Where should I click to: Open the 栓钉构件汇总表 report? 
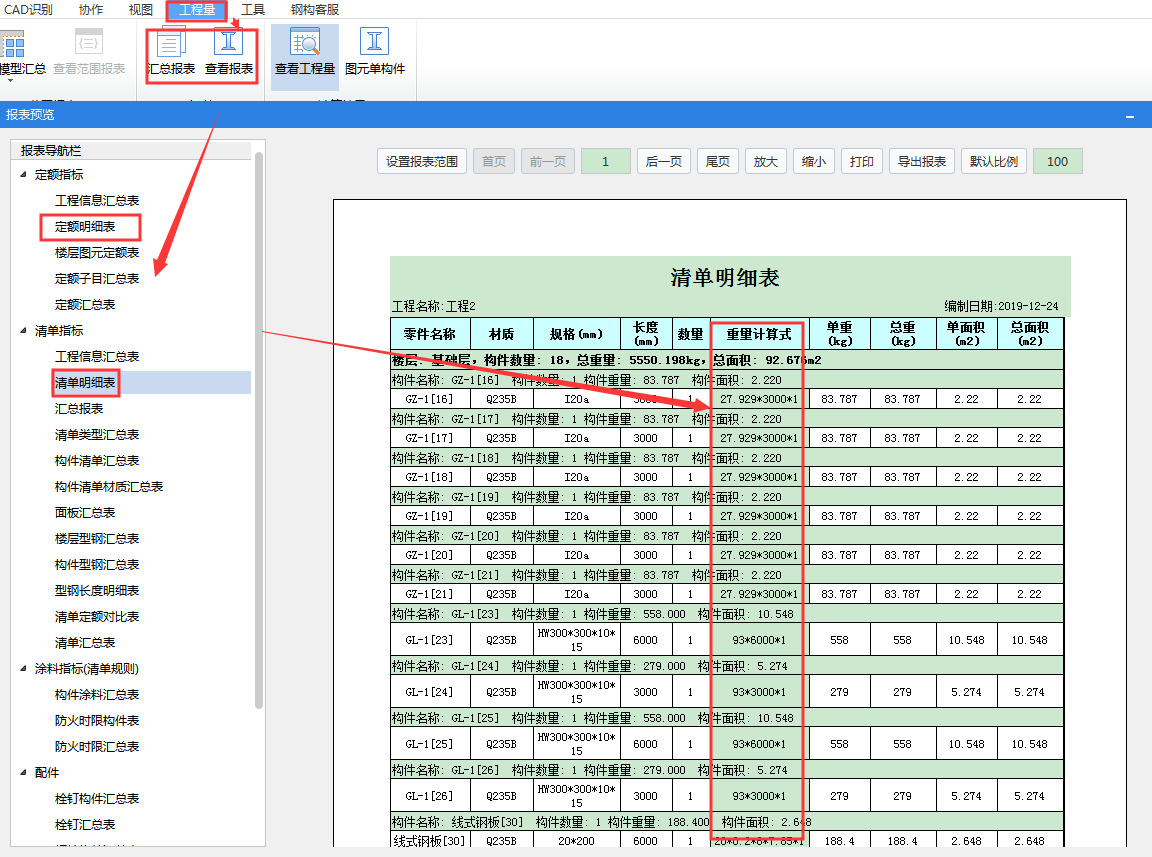click(97, 799)
